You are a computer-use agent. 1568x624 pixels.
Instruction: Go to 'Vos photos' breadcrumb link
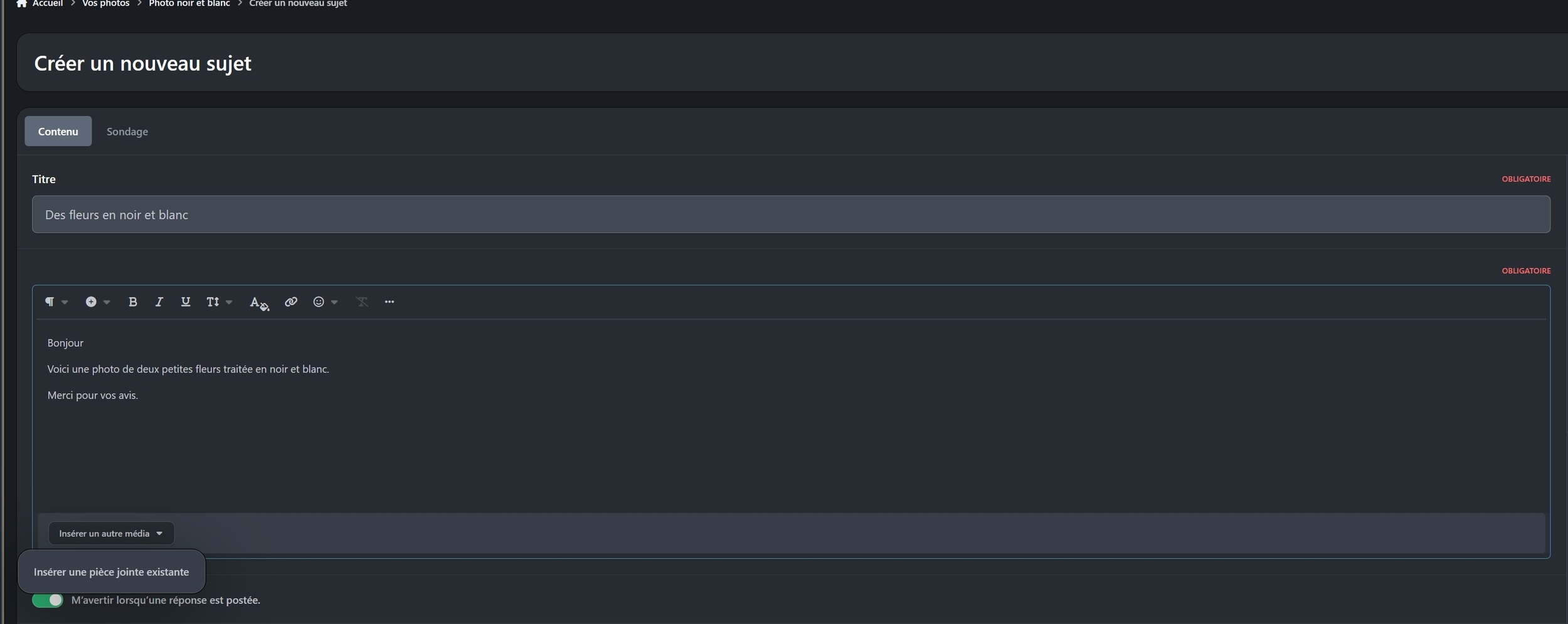(105, 4)
